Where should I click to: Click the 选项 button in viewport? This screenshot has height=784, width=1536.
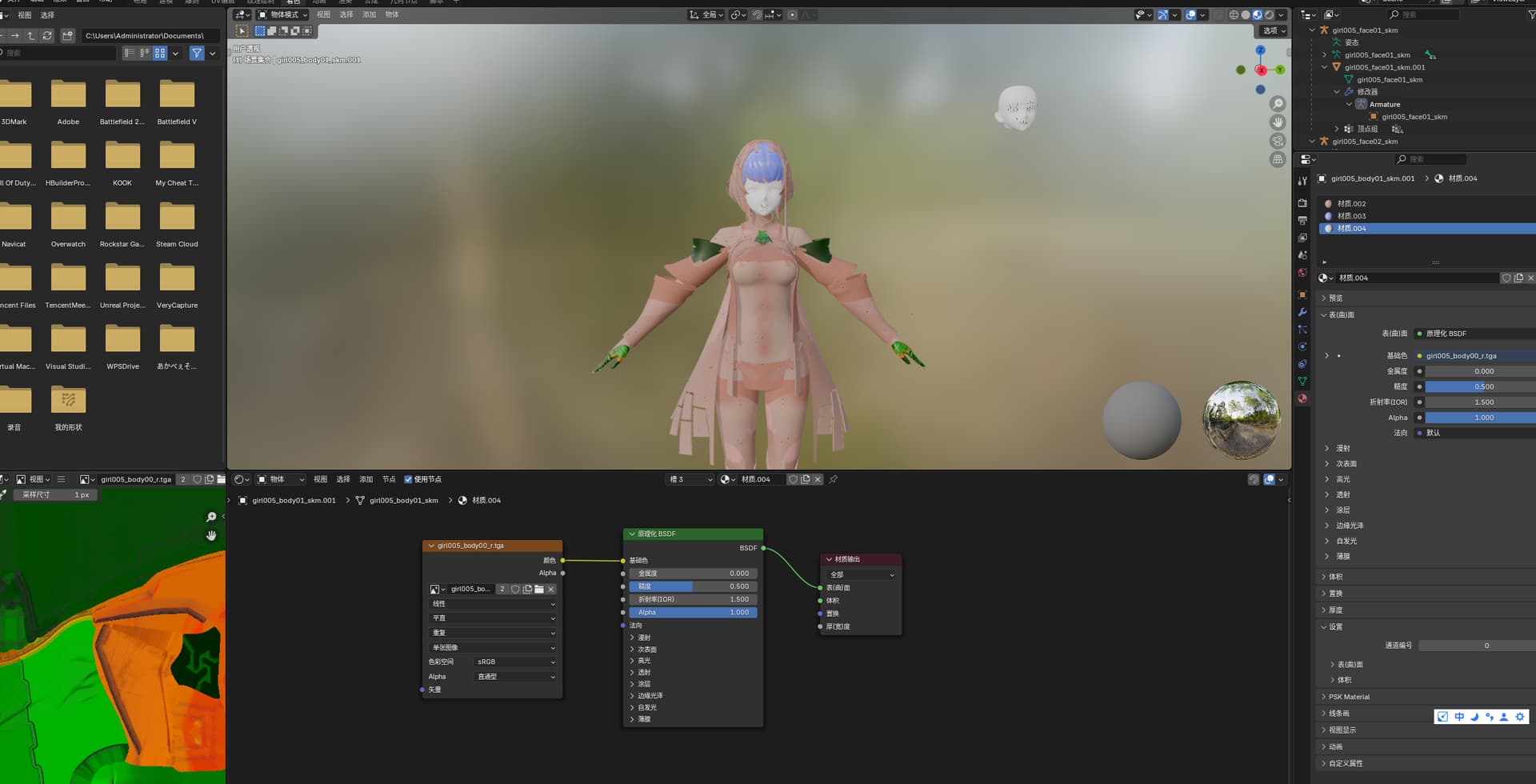pyautogui.click(x=1272, y=31)
